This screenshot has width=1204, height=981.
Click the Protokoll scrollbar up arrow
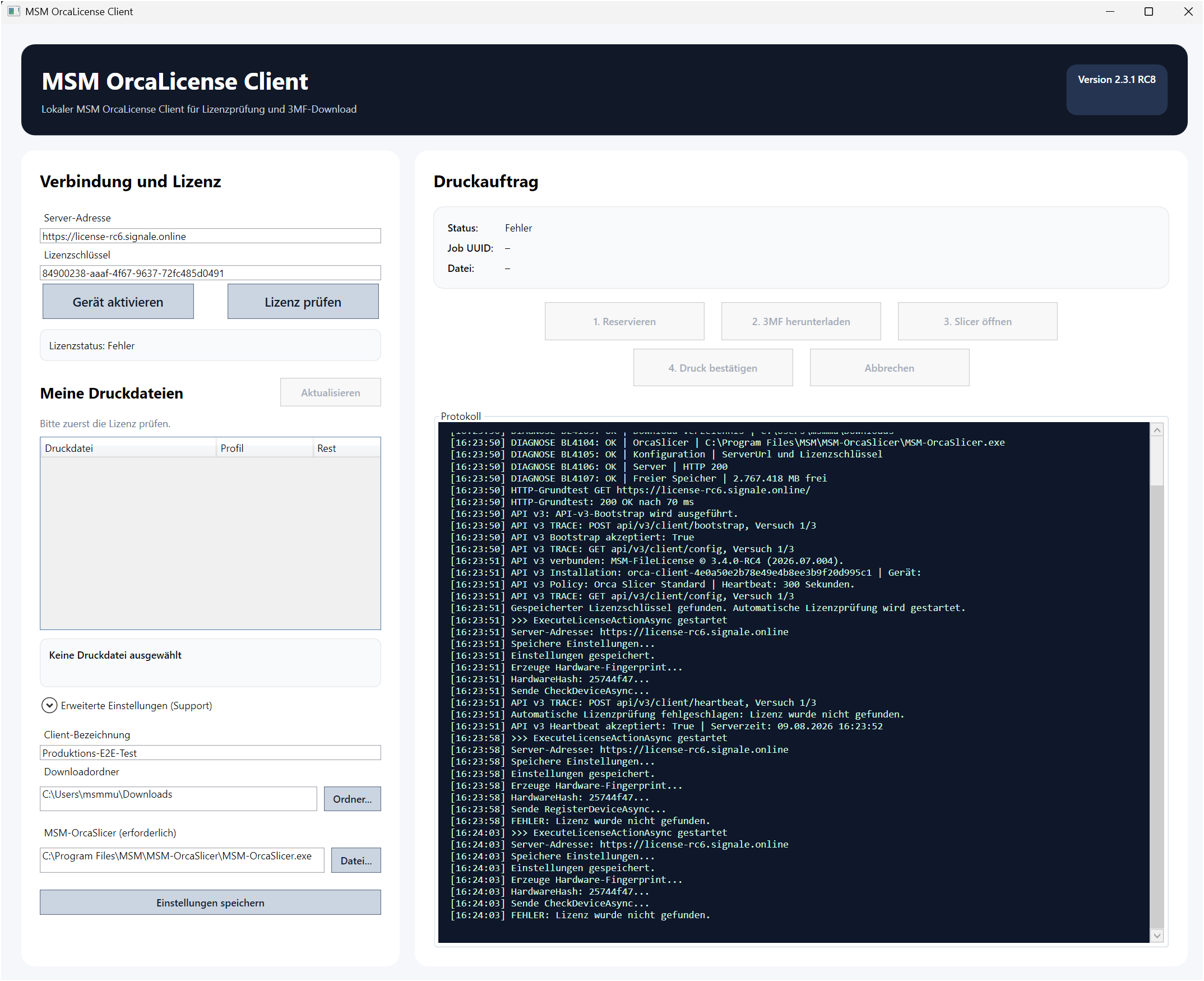1156,430
